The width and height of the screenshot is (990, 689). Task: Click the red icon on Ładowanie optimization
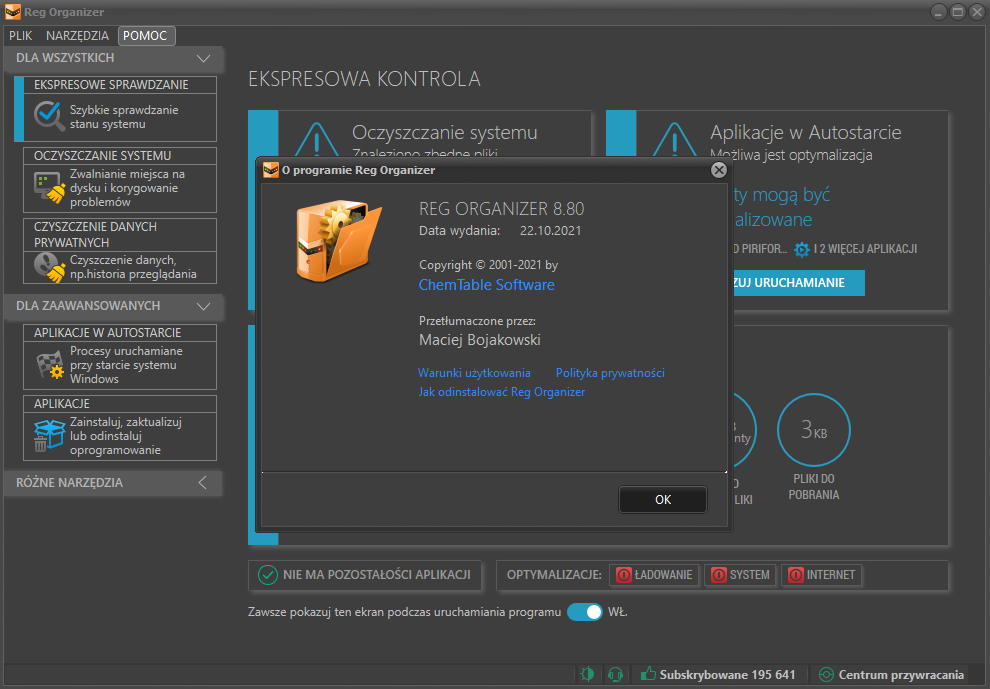[x=623, y=575]
